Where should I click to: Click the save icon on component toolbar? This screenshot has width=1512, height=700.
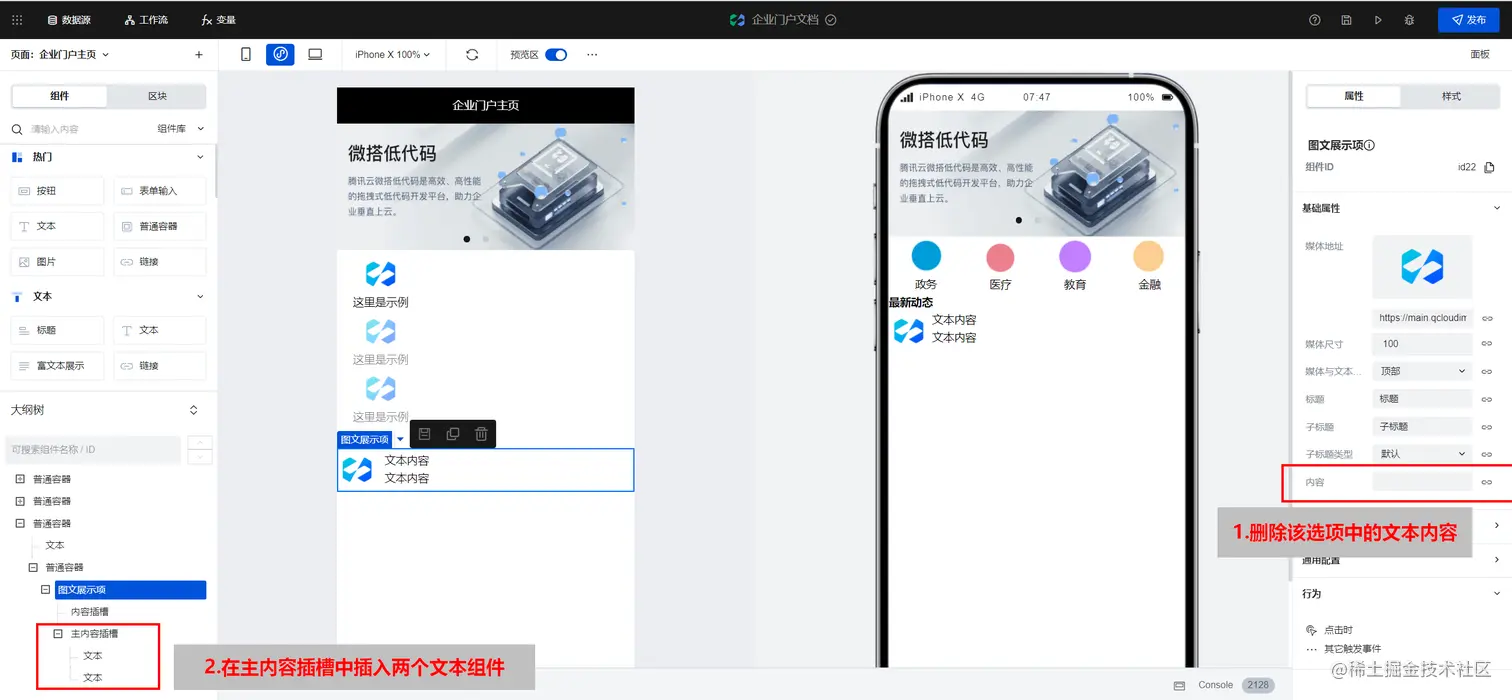[x=424, y=434]
